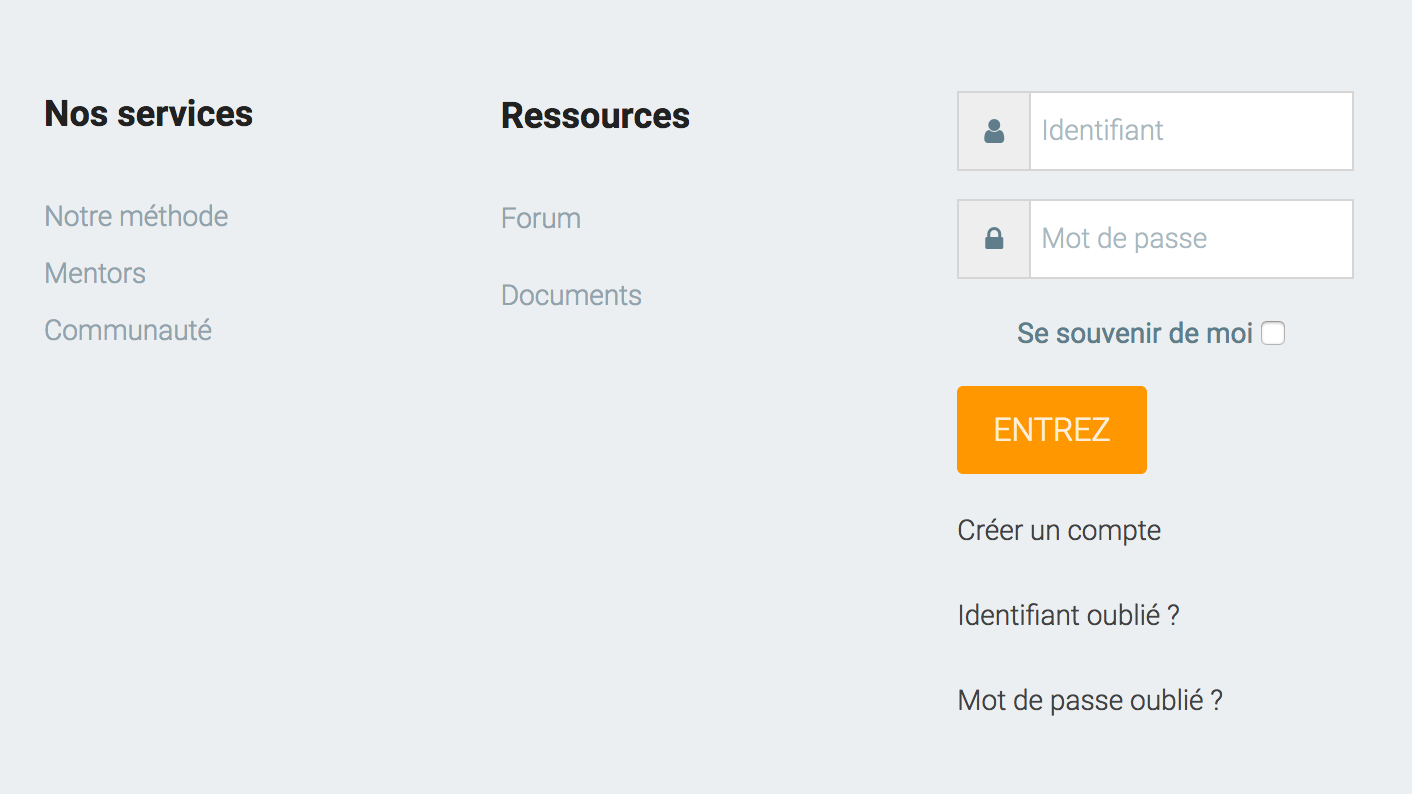Select the username field beside user icon

(1190, 131)
